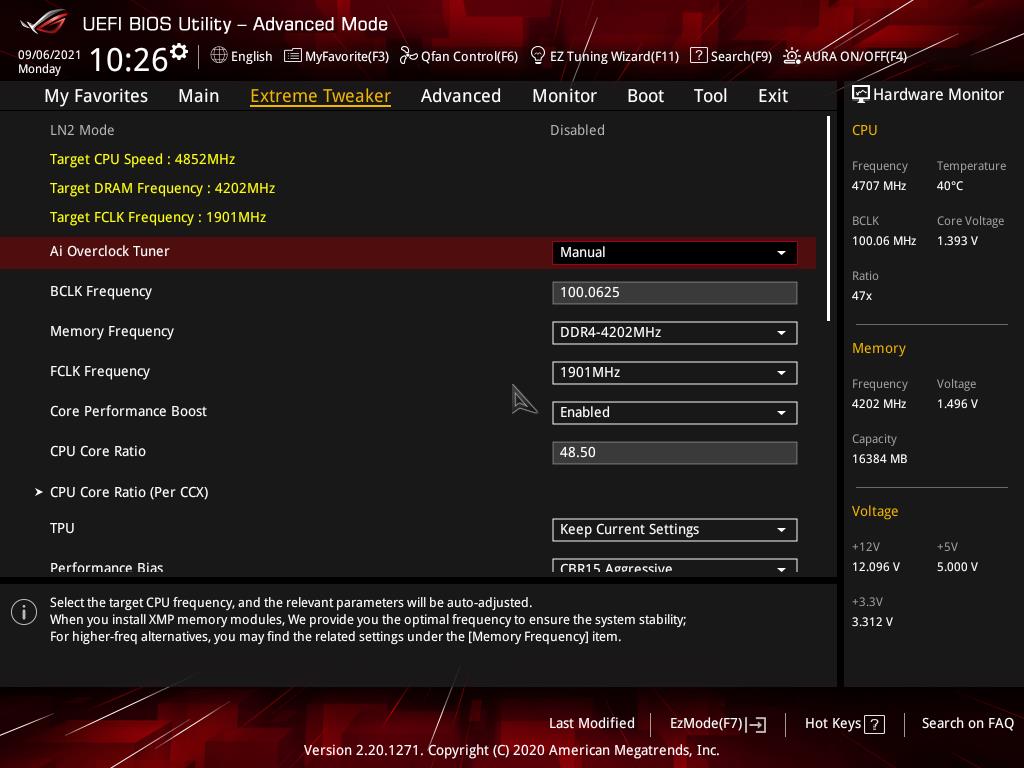Open the Monitor tab

tap(564, 96)
